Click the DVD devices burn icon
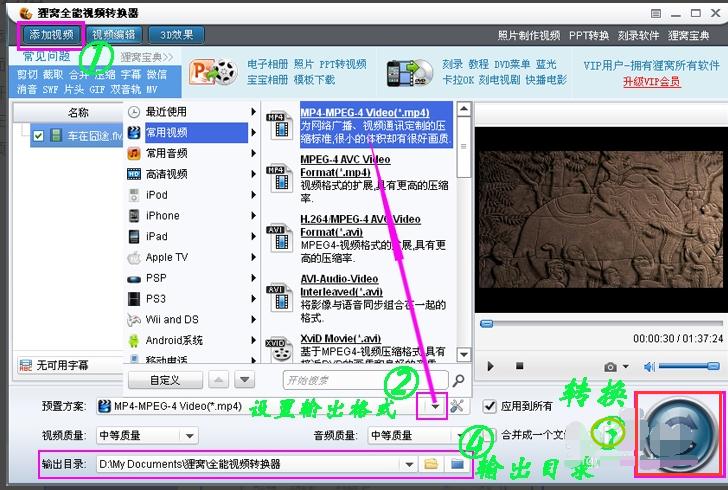728x490 pixels. pyautogui.click(x=410, y=73)
